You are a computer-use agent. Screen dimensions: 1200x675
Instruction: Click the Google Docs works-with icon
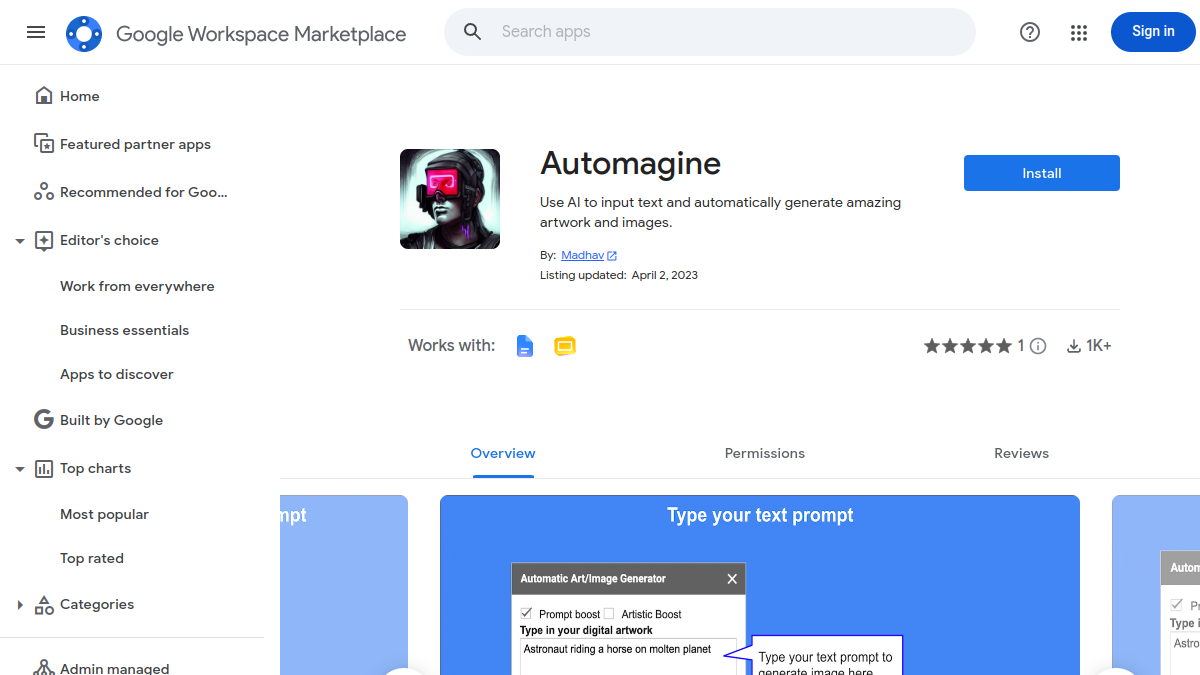(x=525, y=346)
